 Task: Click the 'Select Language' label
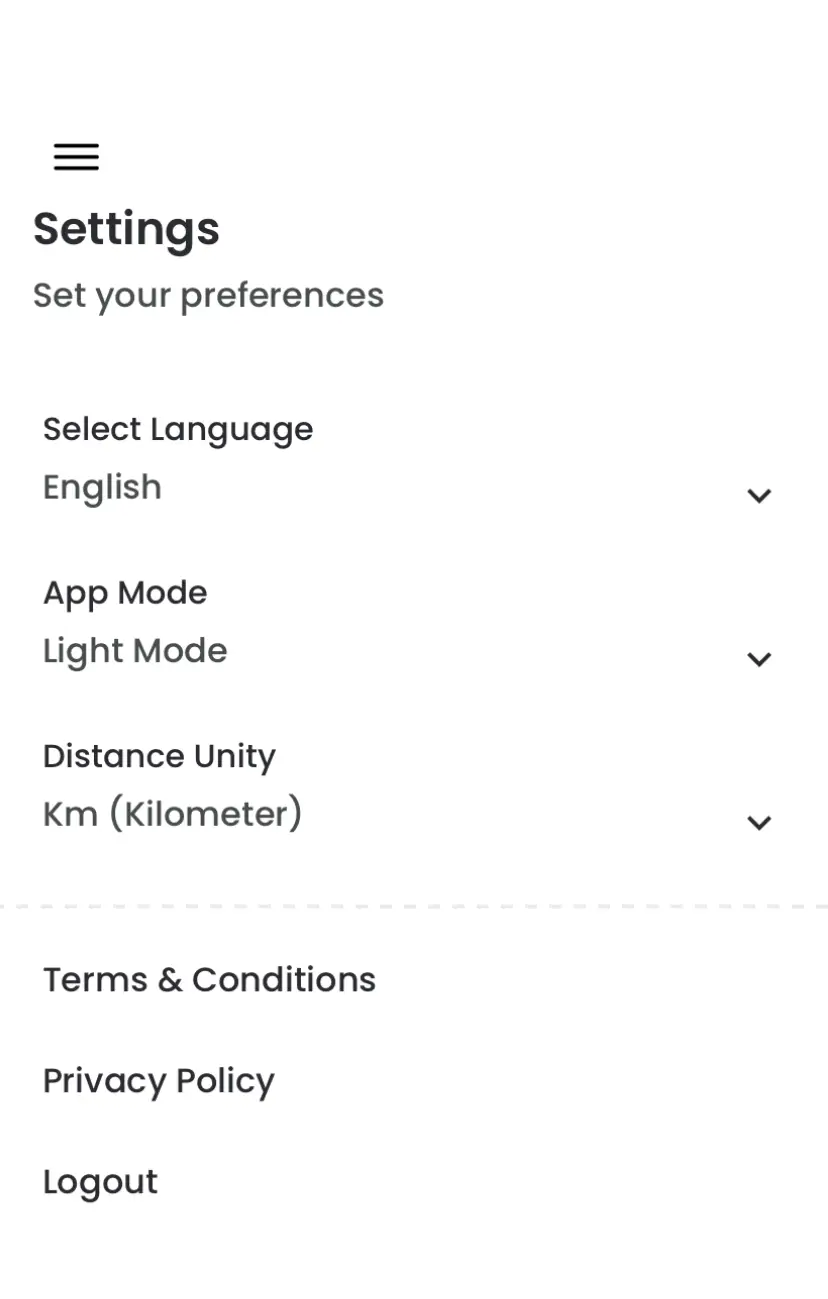[x=178, y=429]
